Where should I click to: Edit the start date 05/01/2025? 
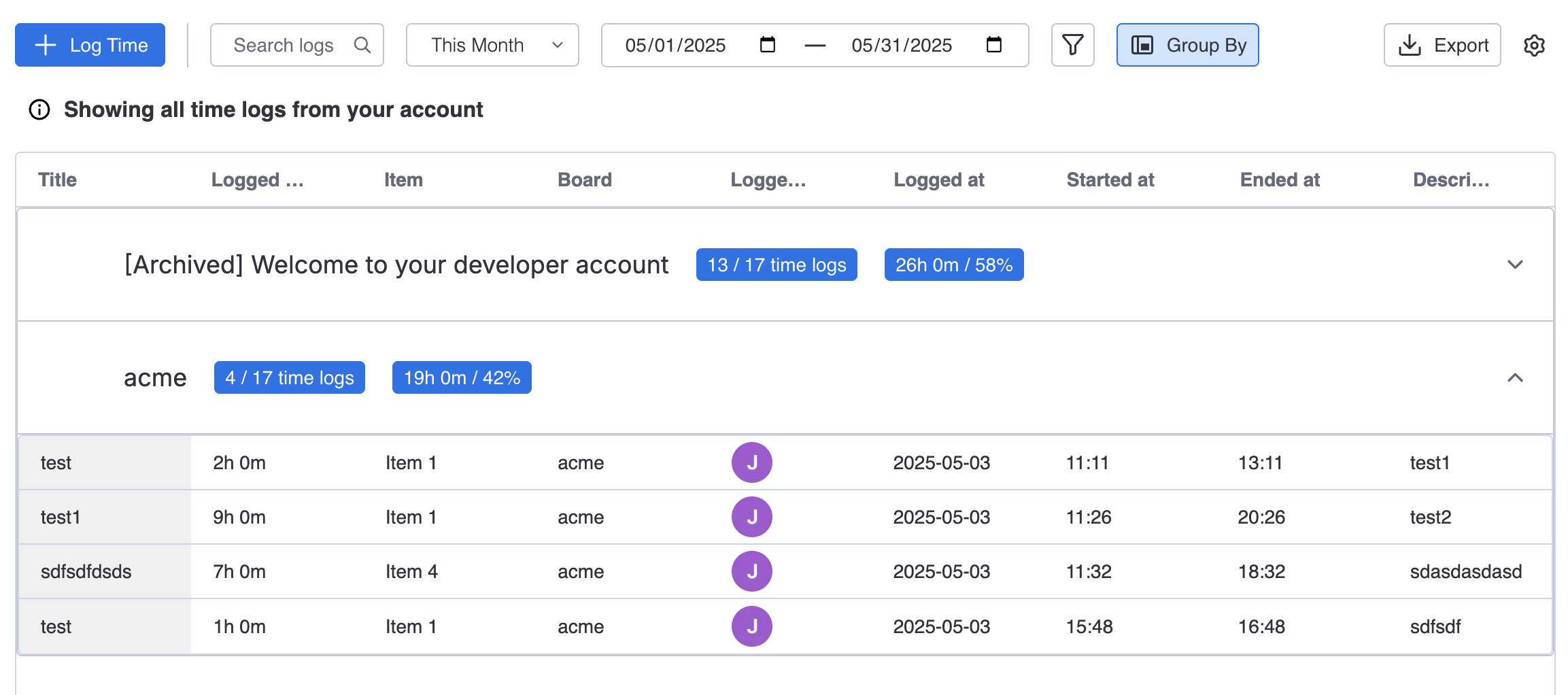point(675,45)
